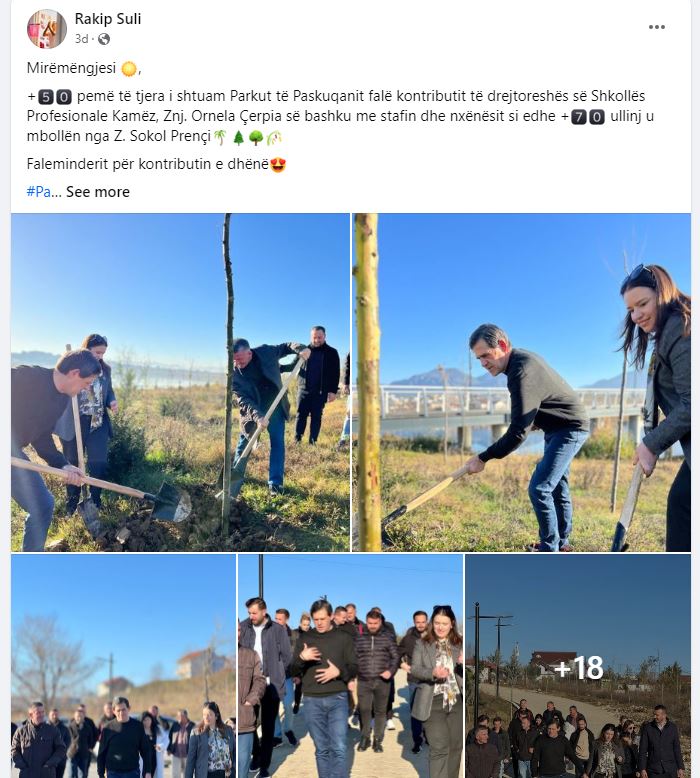700x778 pixels.
Task: Expand the post with See more
Action: pos(98,192)
